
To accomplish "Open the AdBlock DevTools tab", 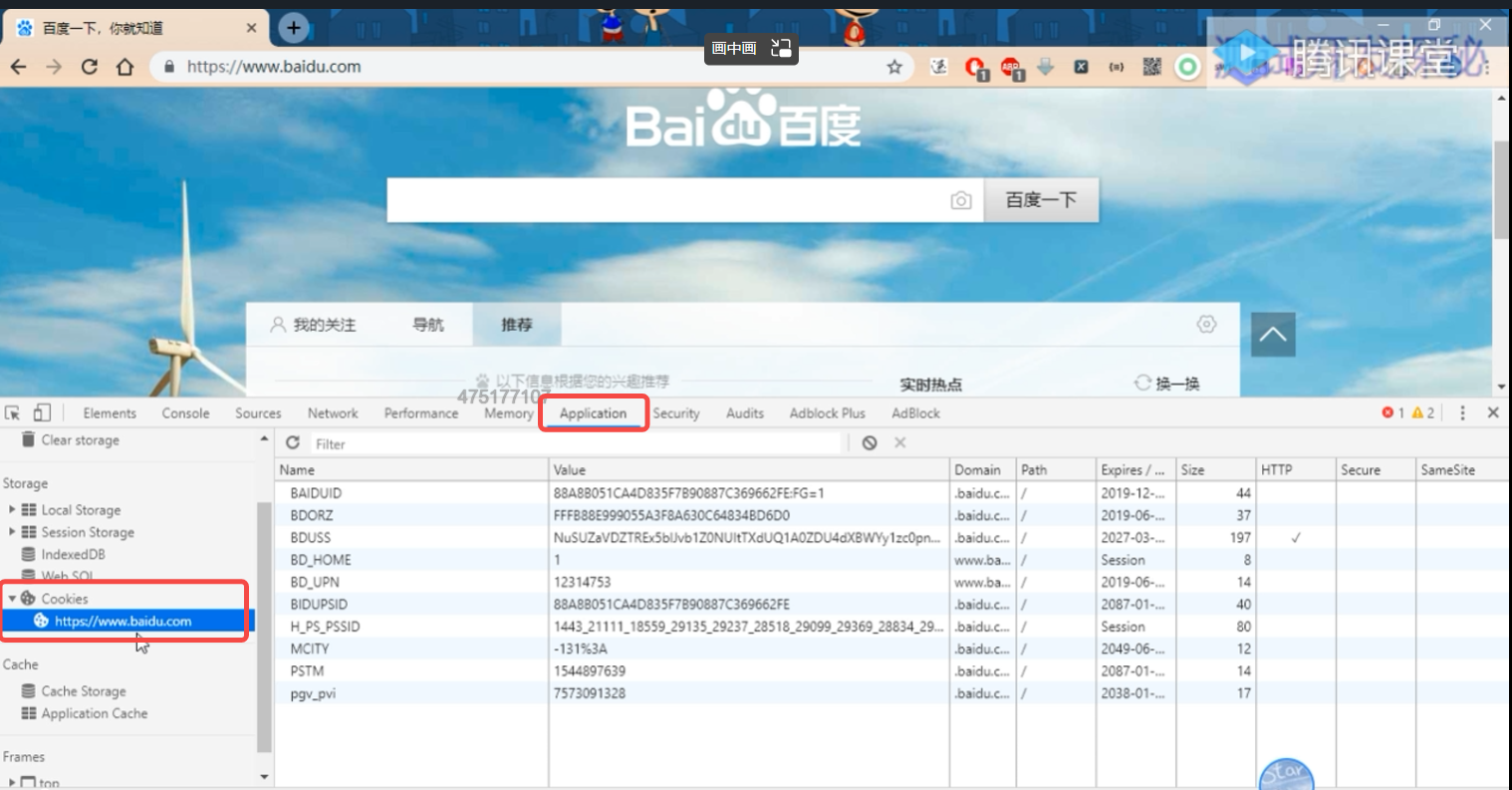I will pos(915,412).
